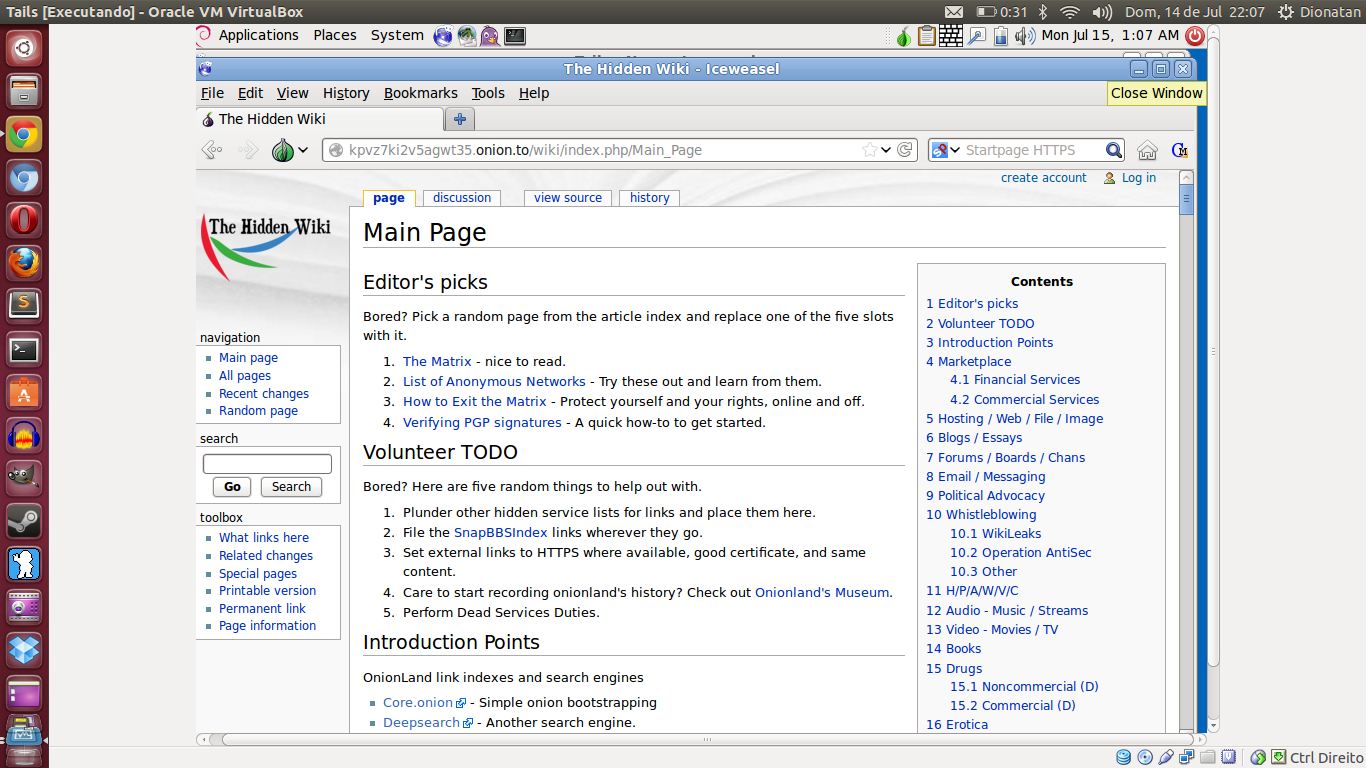Click the Vidalia onion icon in Tails tray
Viewport: 1366px width, 768px height.
(x=903, y=37)
